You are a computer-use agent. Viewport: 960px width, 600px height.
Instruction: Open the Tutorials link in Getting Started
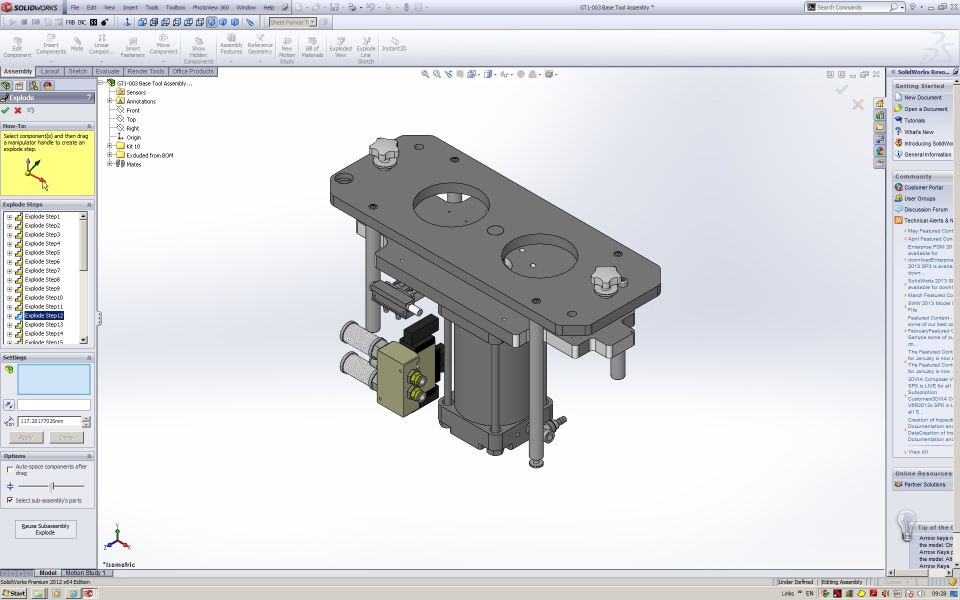(914, 121)
